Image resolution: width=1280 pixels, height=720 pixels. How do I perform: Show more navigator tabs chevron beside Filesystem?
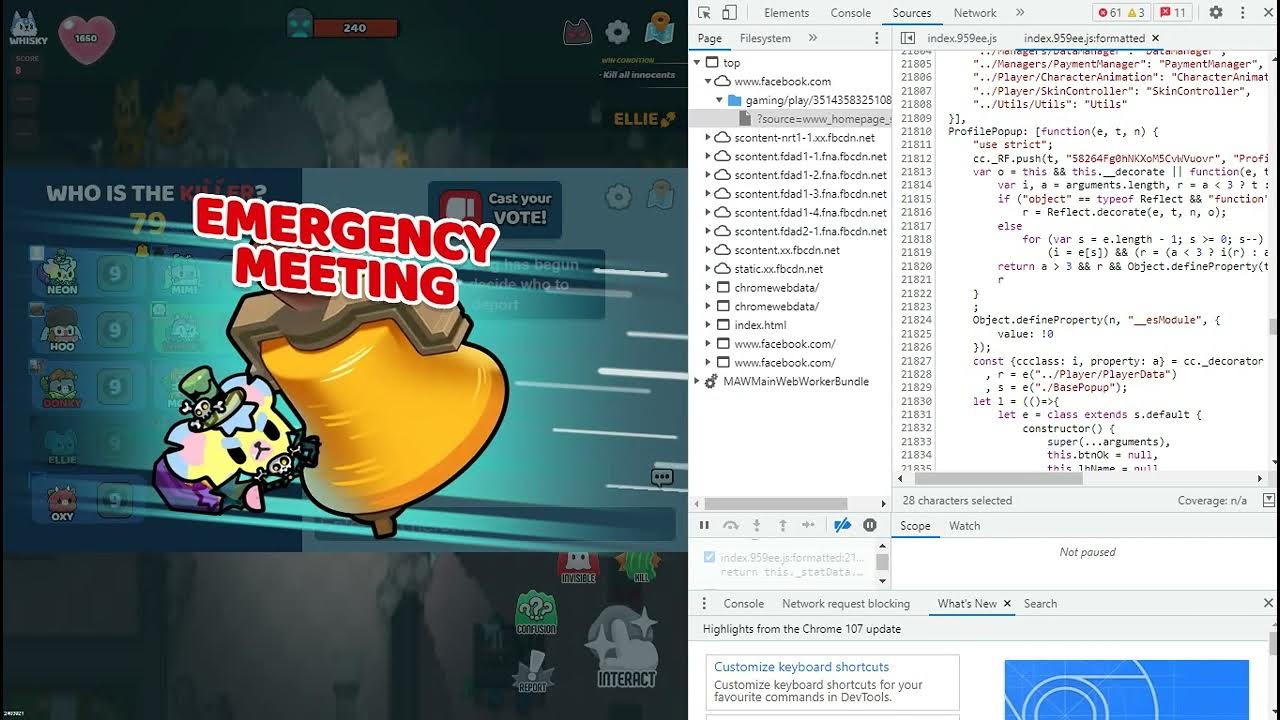(813, 38)
